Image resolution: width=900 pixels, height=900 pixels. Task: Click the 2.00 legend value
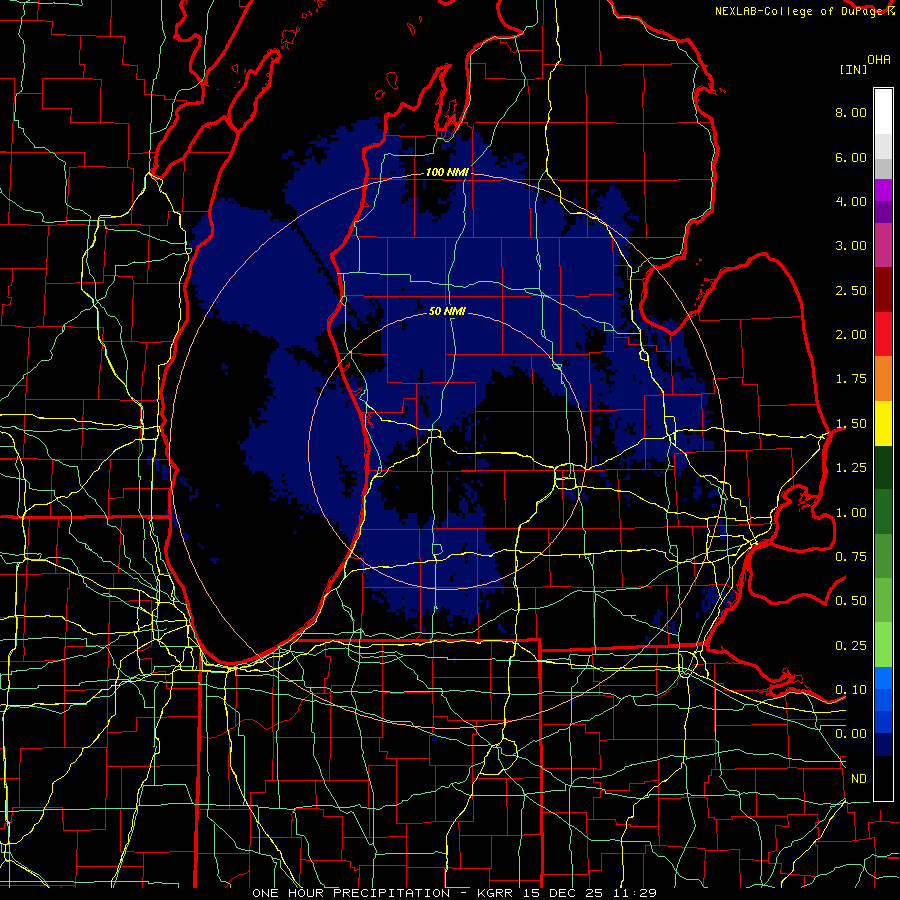[x=851, y=335]
